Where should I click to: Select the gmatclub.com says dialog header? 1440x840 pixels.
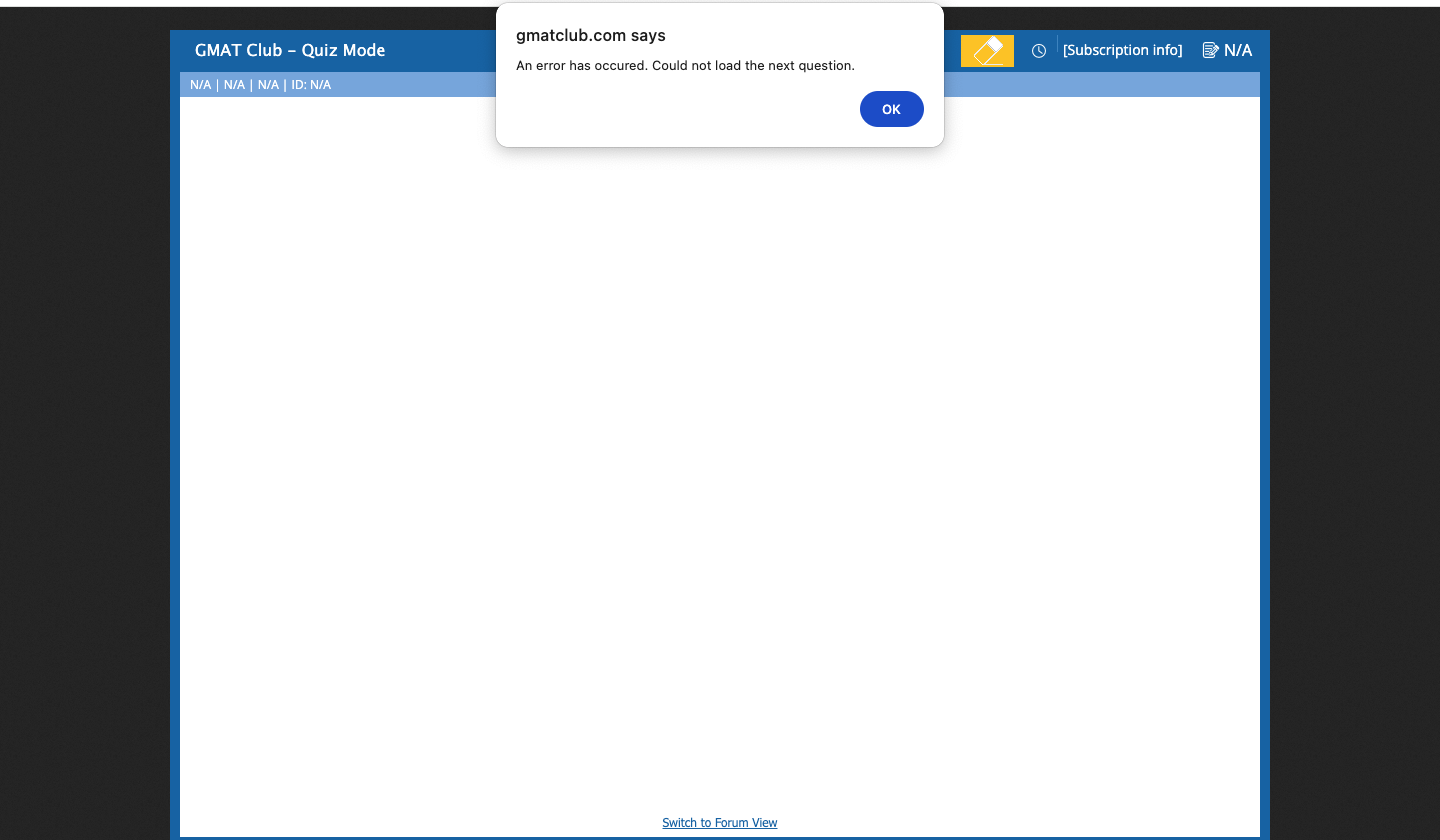pos(590,35)
